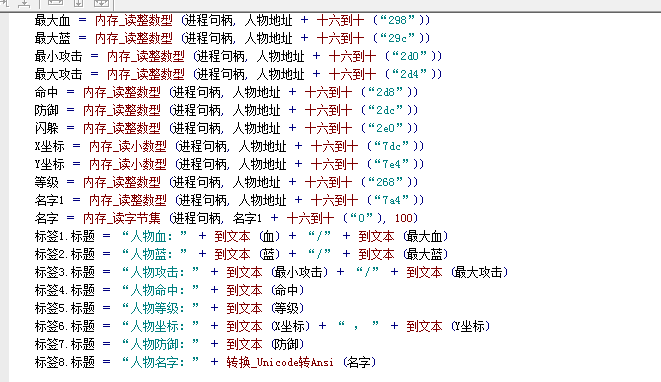Click the 标签5.标题 property
This screenshot has width=661, height=382.
coord(64,308)
